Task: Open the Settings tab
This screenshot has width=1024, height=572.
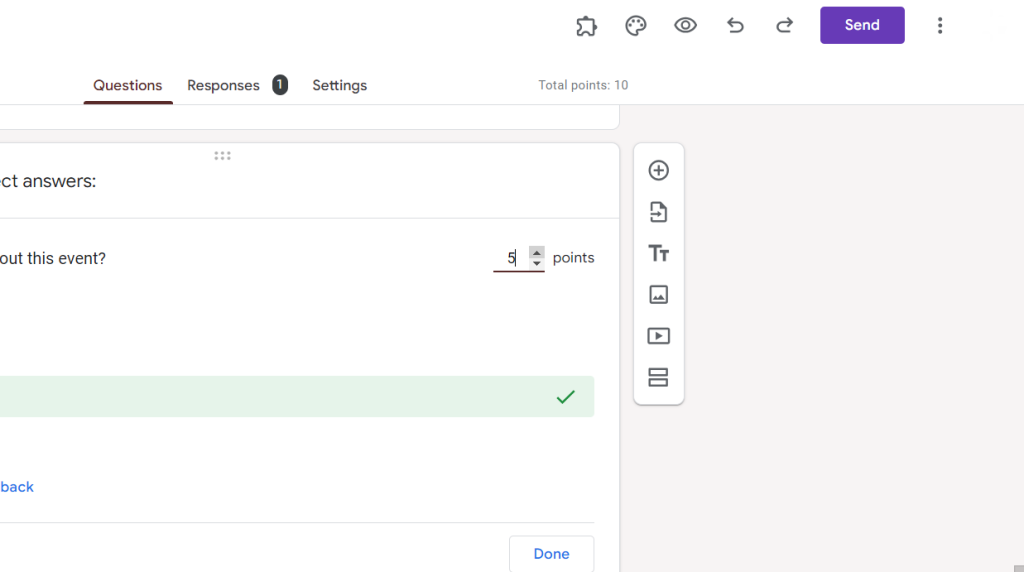Action: (x=340, y=86)
